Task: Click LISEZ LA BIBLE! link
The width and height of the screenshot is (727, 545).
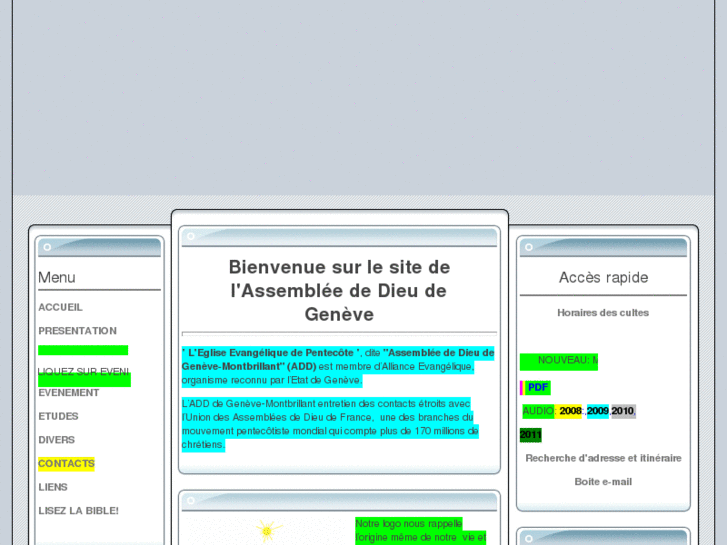Action: pyautogui.click(x=78, y=511)
